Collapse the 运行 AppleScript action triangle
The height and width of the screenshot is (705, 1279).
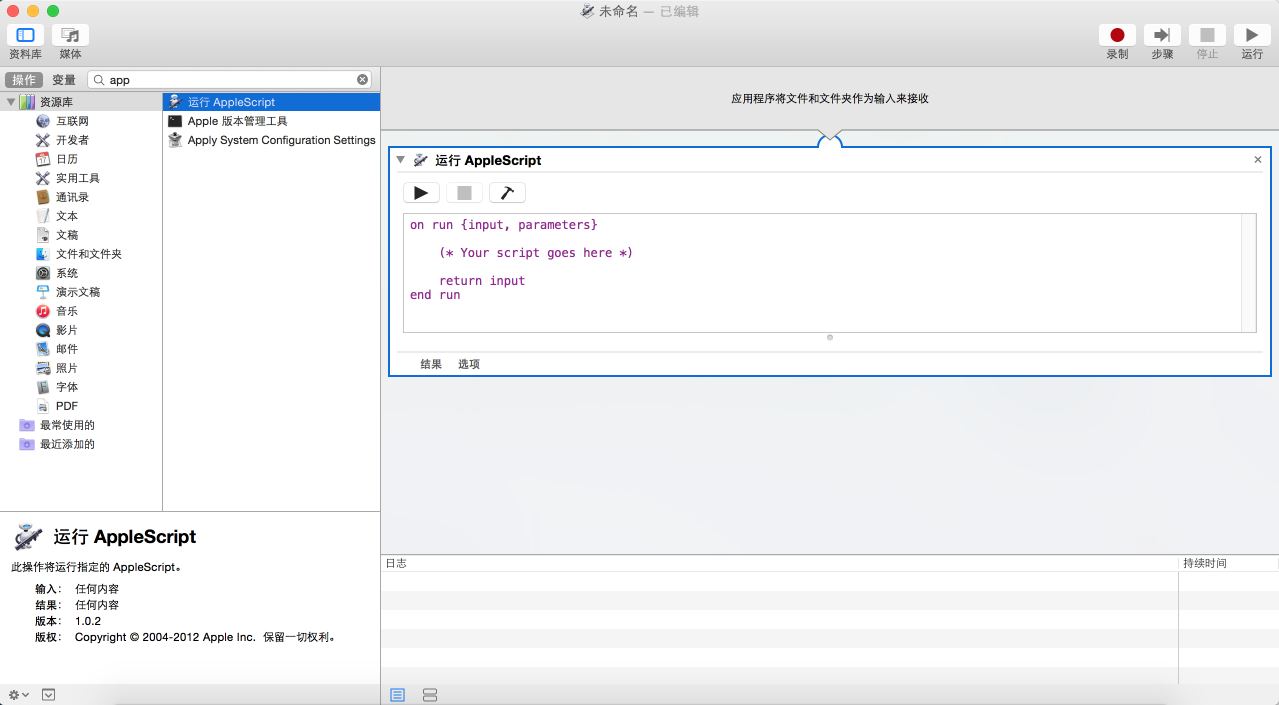pyautogui.click(x=401, y=160)
